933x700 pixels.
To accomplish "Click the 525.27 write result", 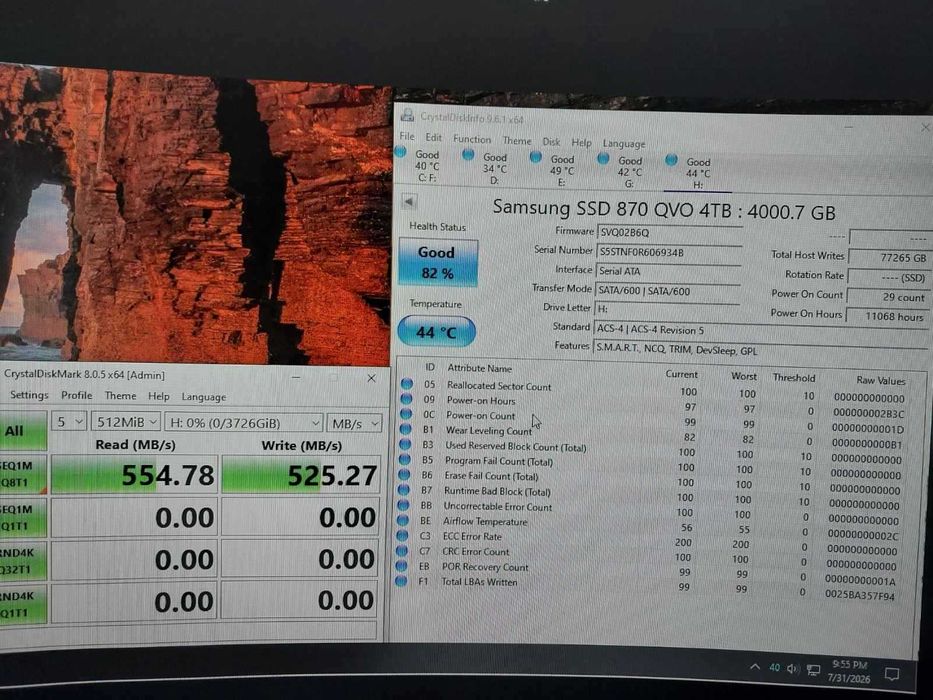I will [x=300, y=476].
